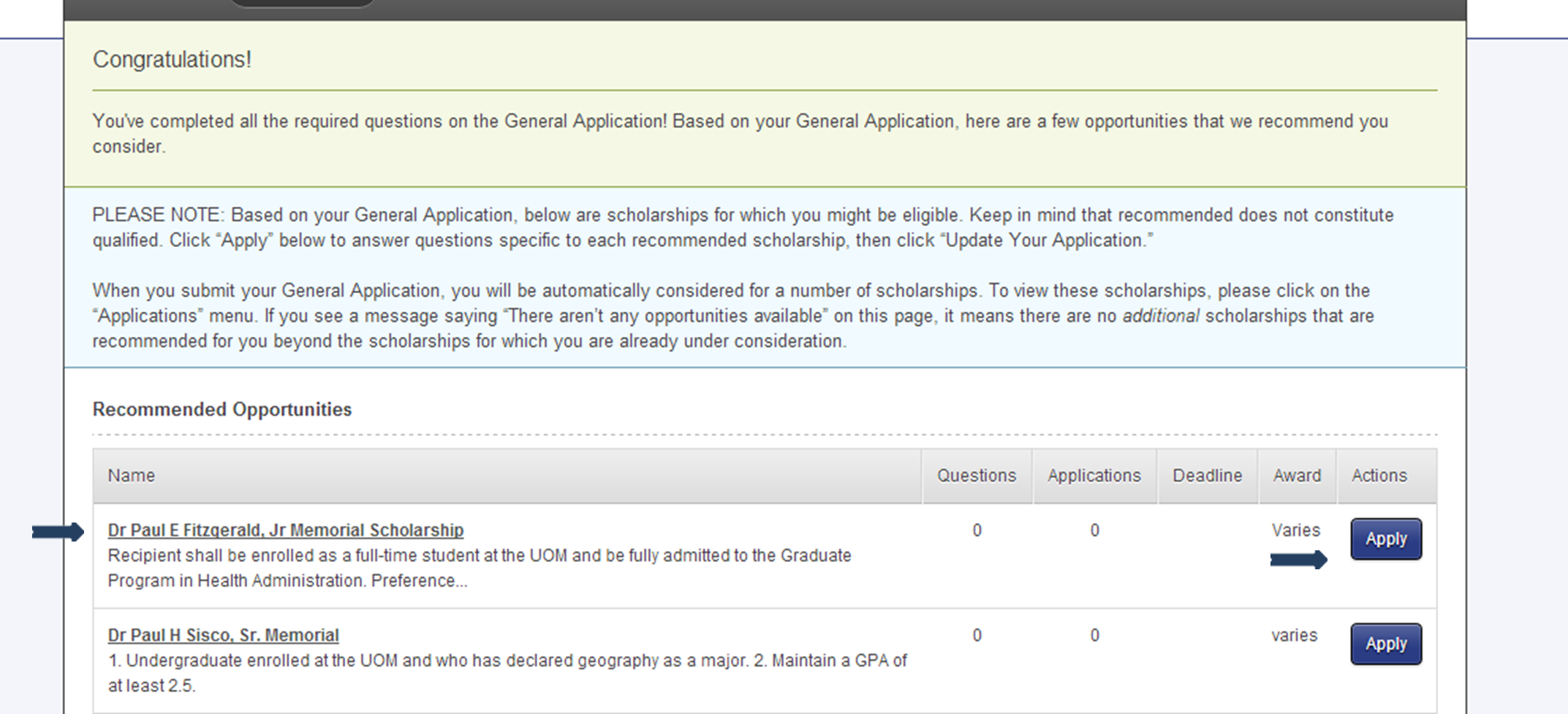Sort opportunities by Questions column

(x=977, y=475)
